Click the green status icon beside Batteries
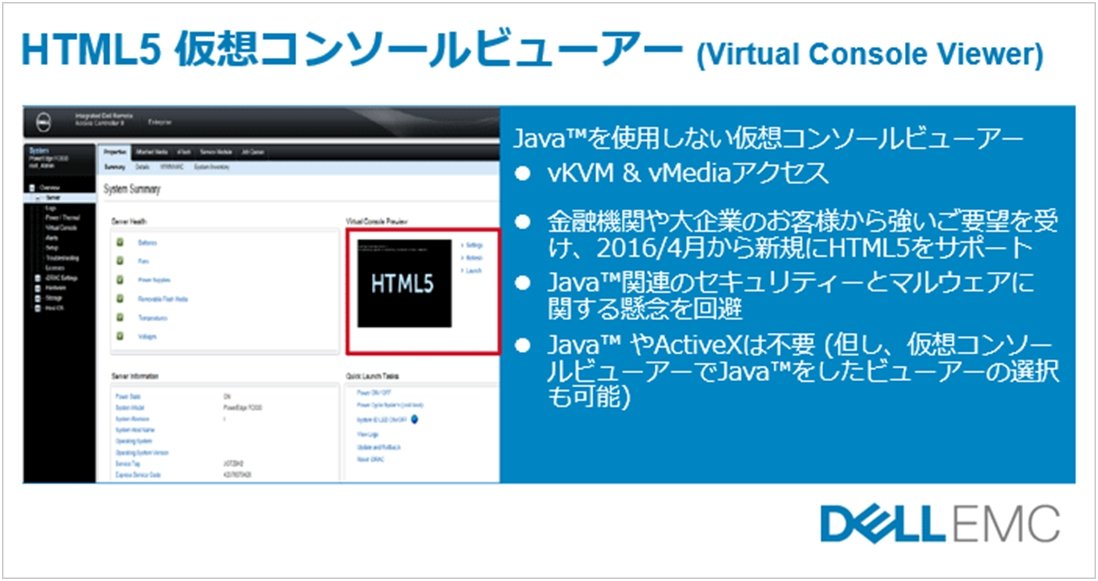Image resolution: width=1098 pixels, height=581 pixels. coord(120,242)
